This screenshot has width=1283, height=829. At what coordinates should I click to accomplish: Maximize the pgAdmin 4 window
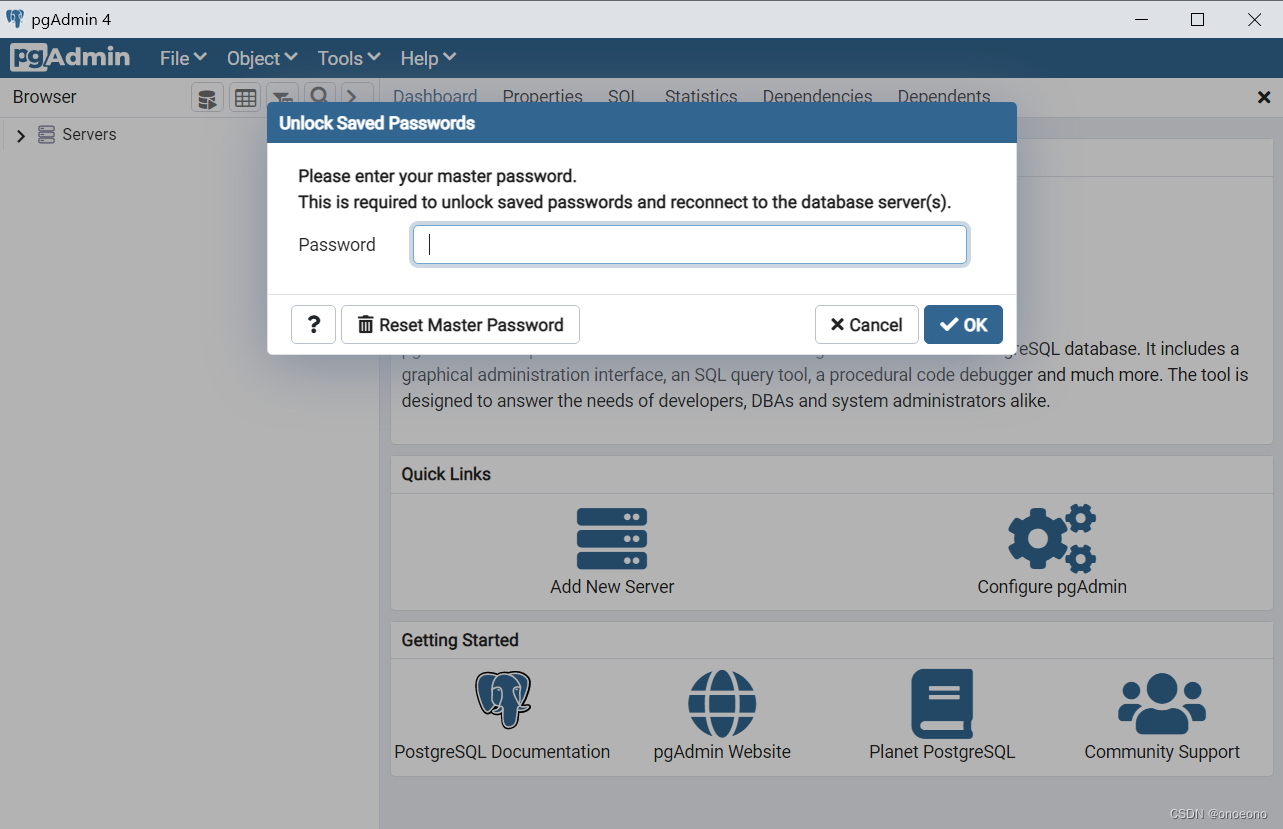(1198, 19)
